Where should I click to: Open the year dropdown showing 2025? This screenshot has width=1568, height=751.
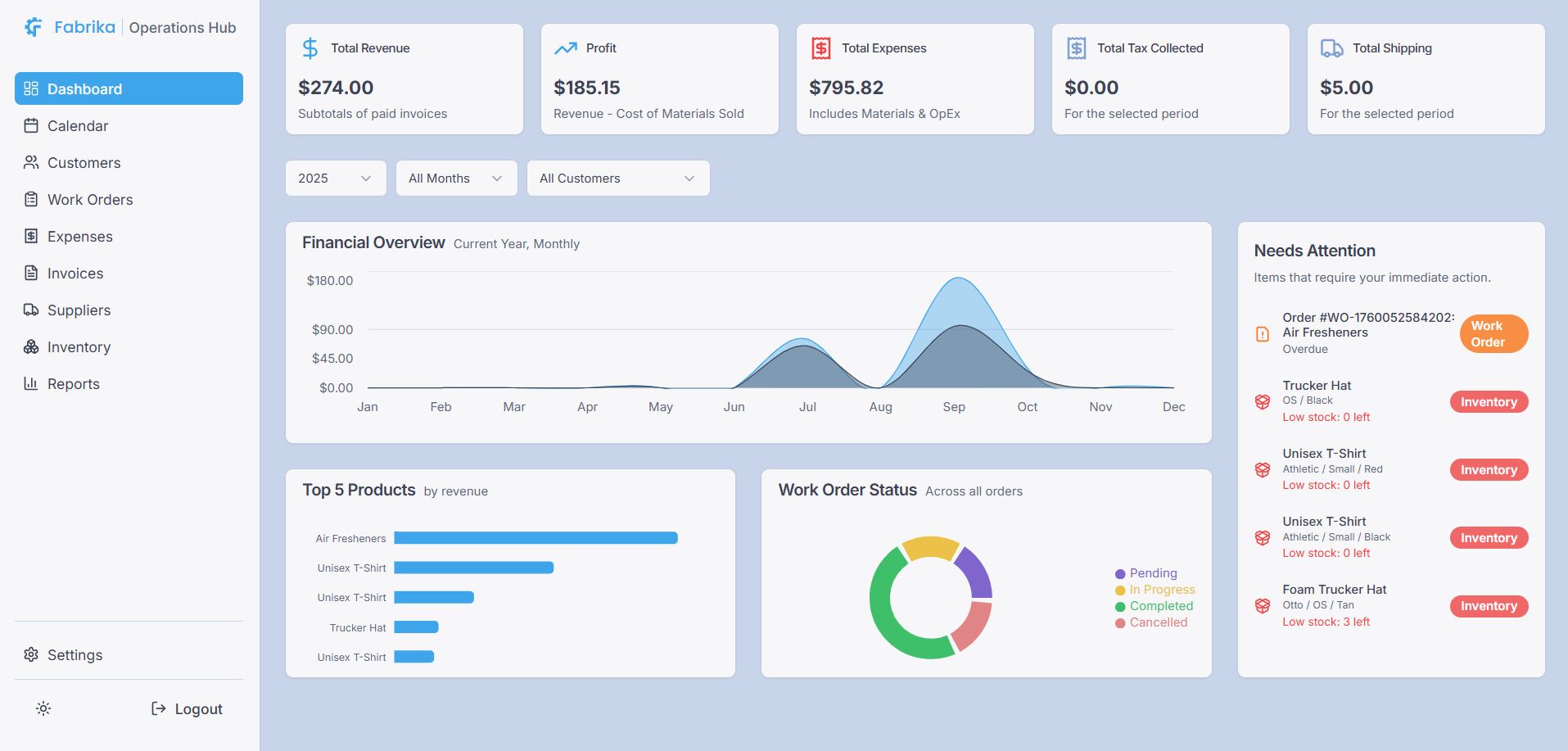[335, 178]
